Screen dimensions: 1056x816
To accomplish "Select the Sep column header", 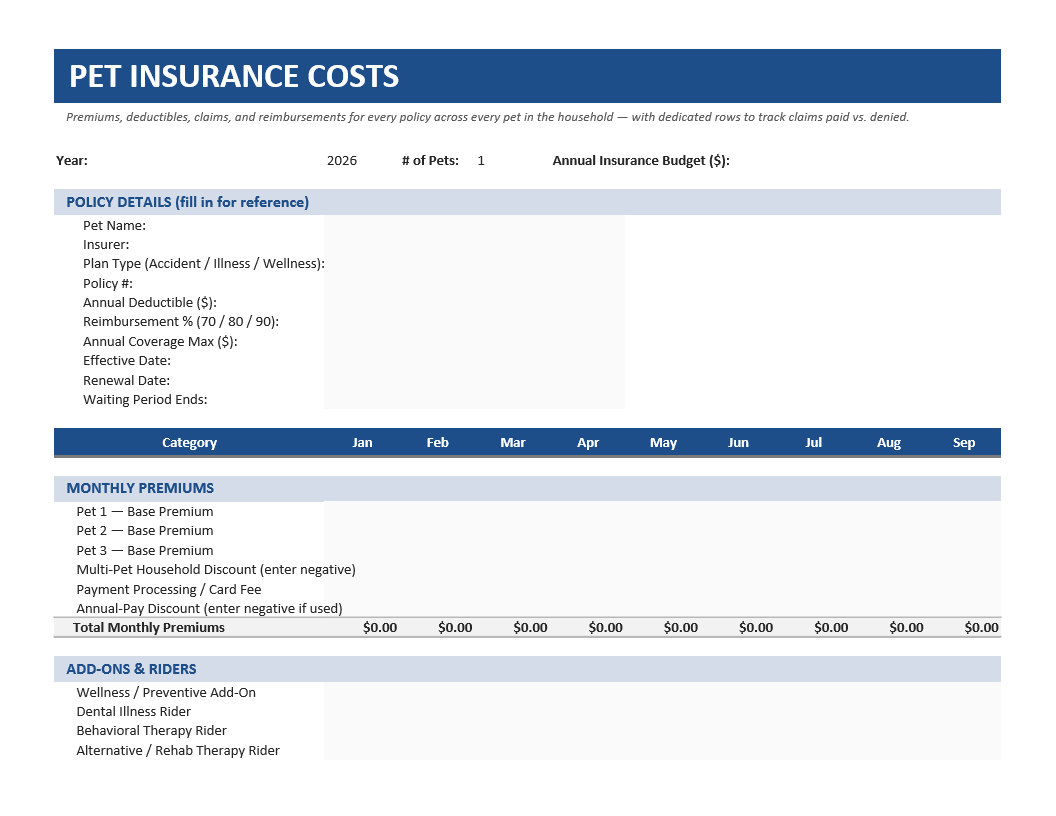I will click(964, 442).
